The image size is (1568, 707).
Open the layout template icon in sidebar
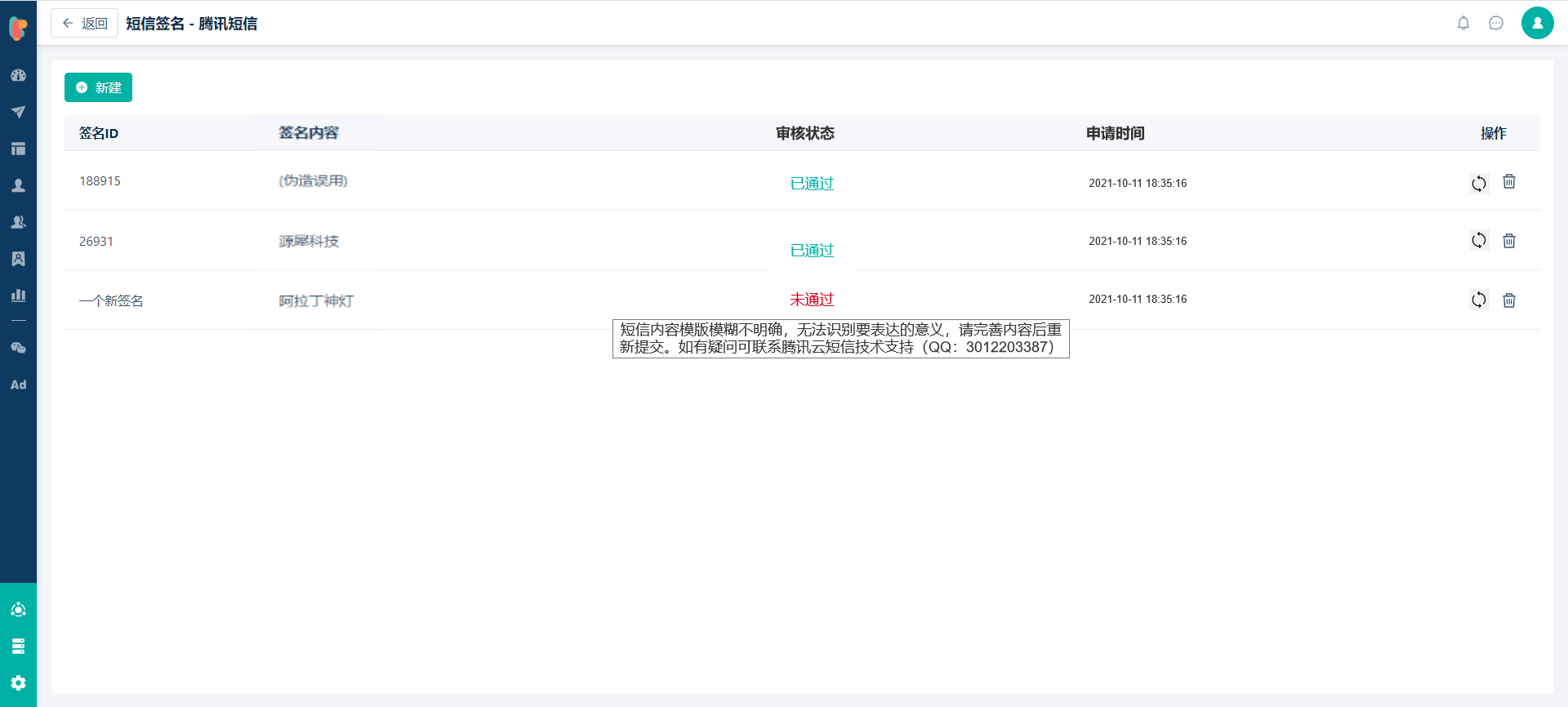coord(18,149)
